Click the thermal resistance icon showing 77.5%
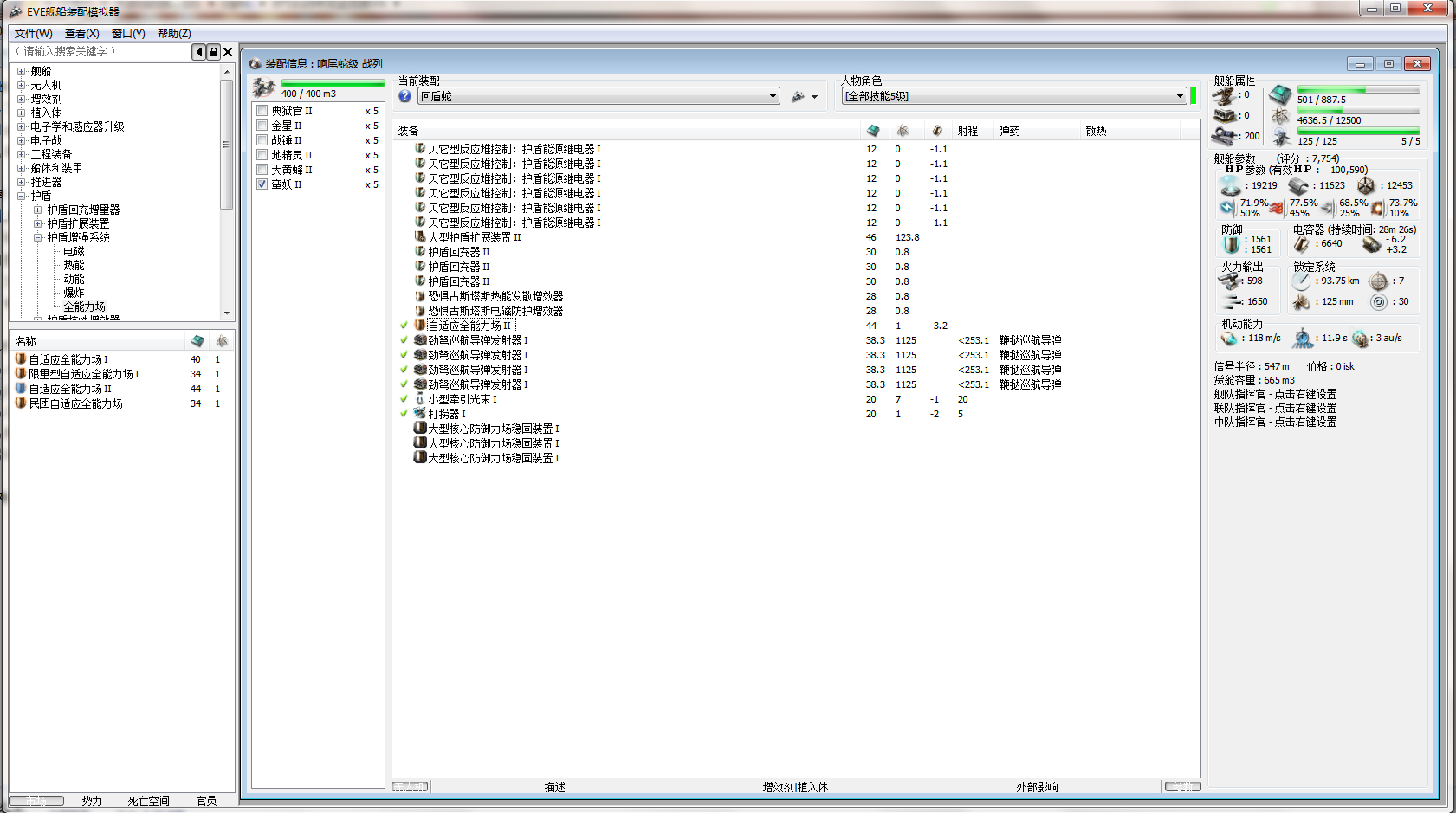The width and height of the screenshot is (1456, 813). [x=1277, y=208]
